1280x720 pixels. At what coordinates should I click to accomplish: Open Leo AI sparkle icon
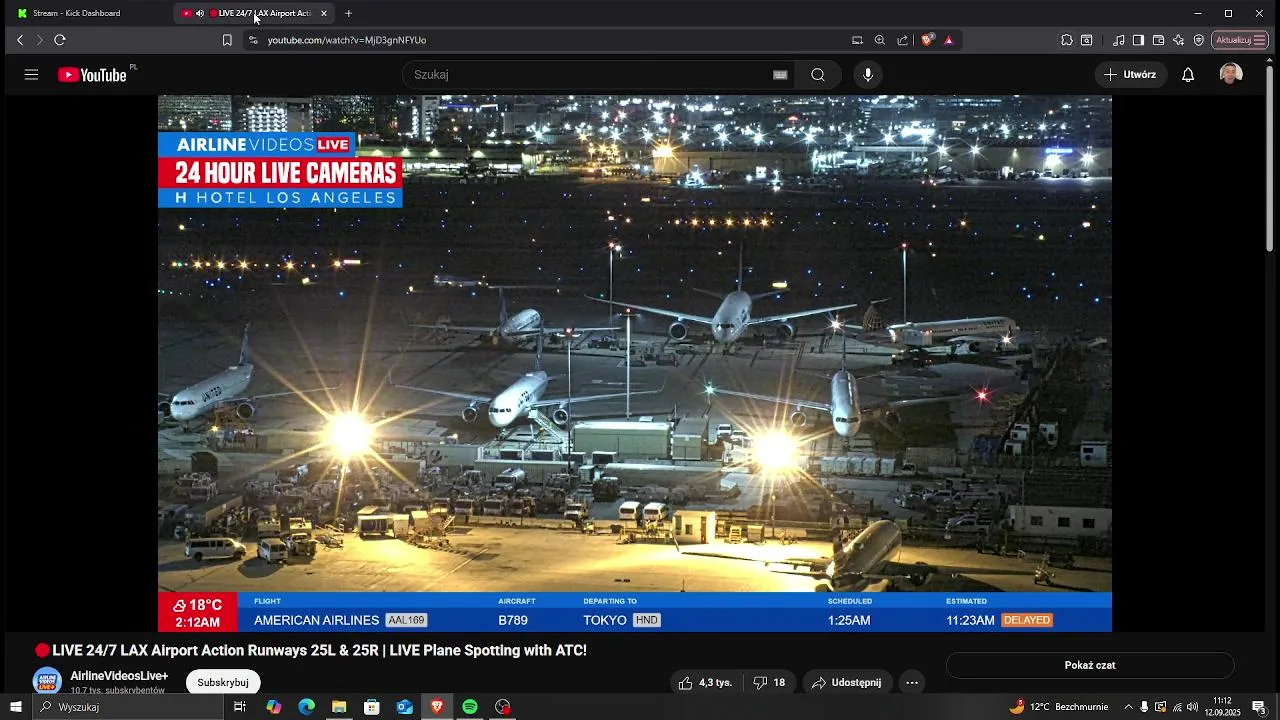coord(1179,40)
